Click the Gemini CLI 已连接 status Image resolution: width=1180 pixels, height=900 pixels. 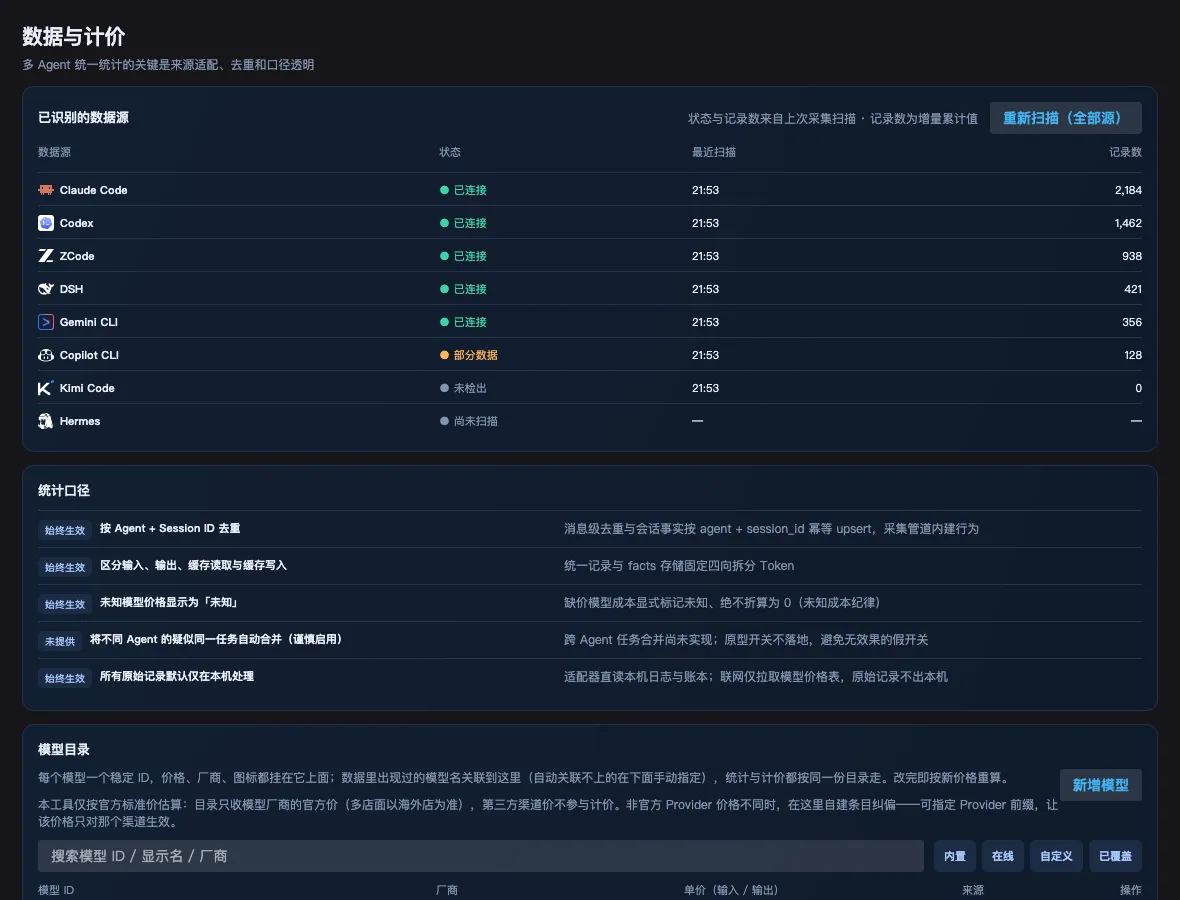coord(464,322)
